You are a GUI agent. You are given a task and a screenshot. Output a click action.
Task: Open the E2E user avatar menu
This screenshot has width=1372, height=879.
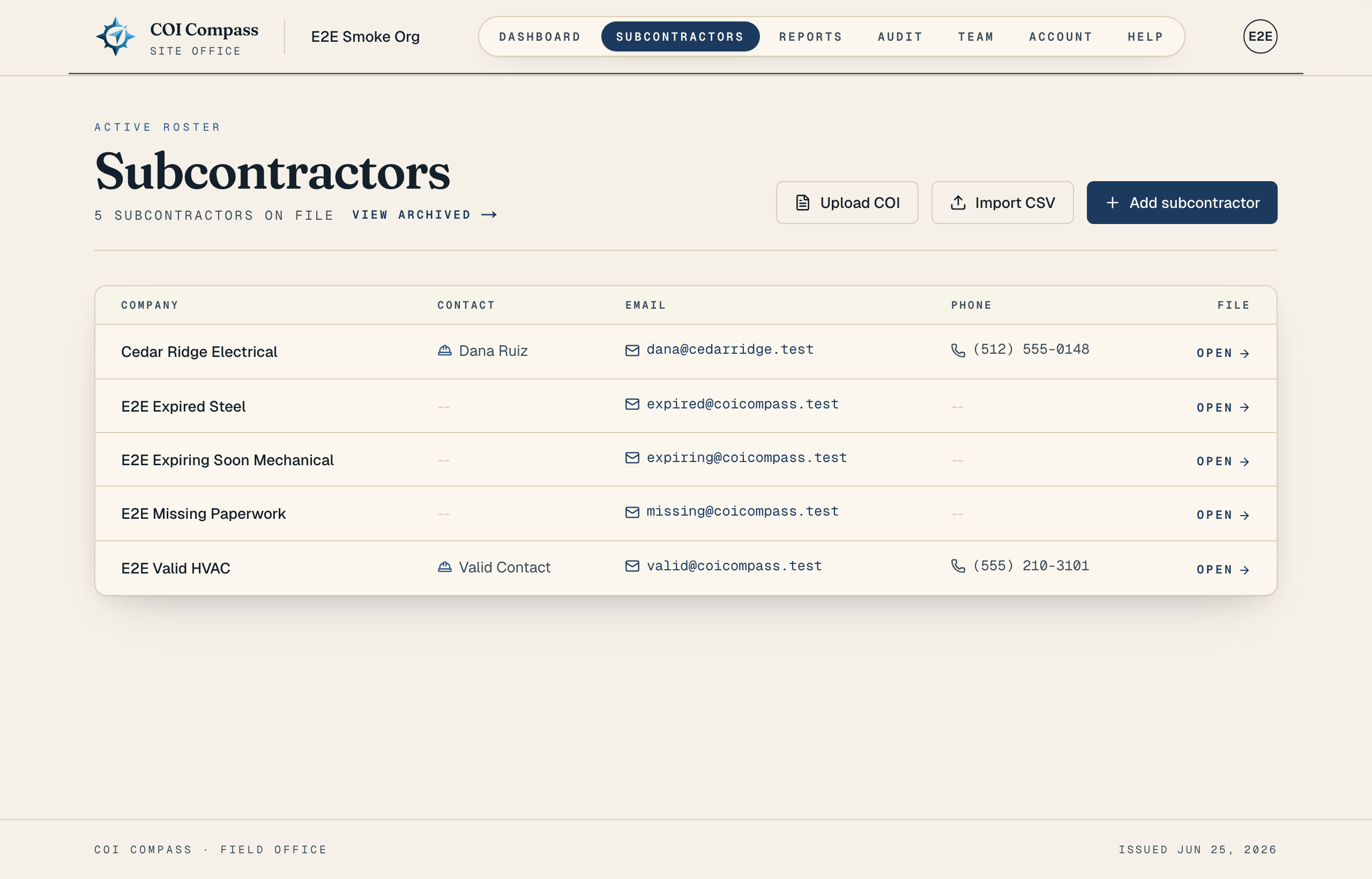coord(1260,36)
